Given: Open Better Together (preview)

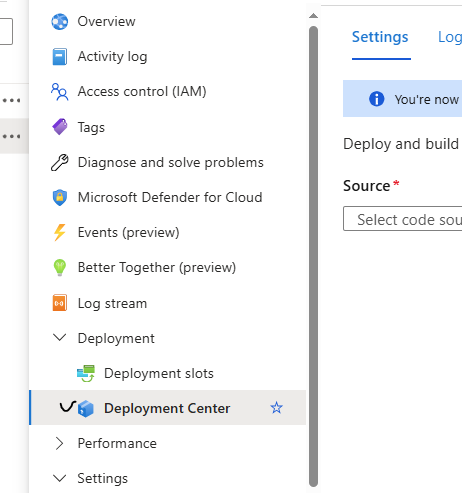Looking at the screenshot, I should coord(157,268).
